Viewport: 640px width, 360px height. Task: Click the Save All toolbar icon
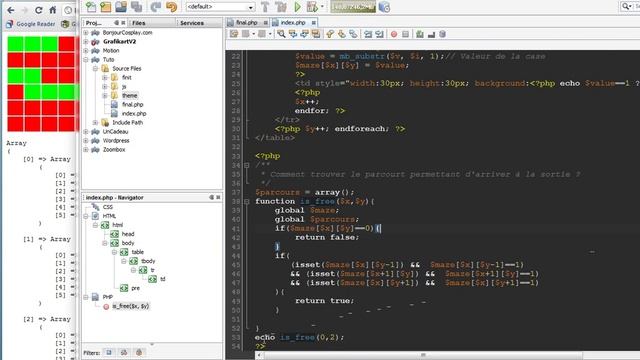136,7
